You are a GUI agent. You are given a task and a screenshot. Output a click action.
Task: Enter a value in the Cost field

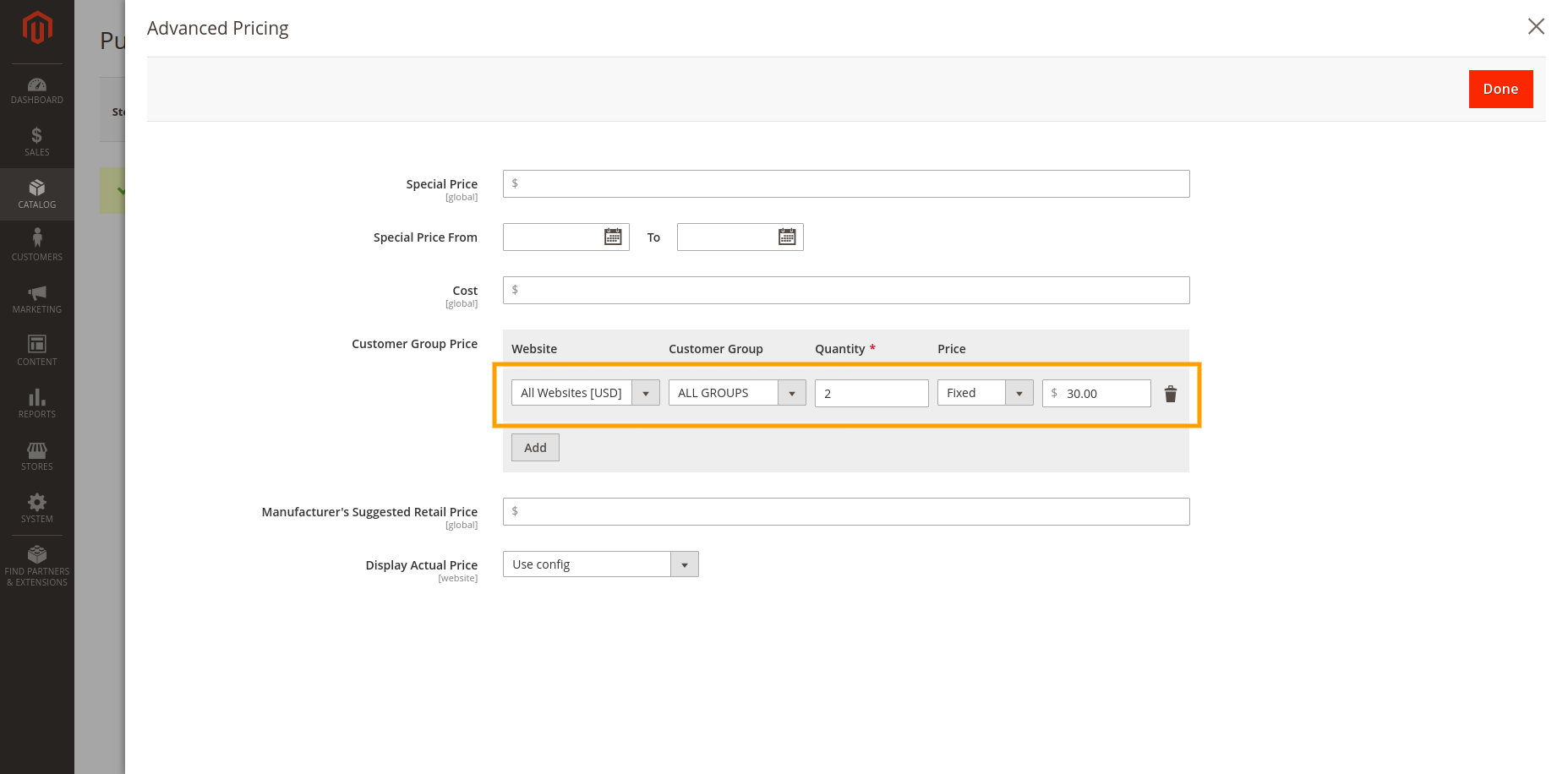[x=845, y=290]
